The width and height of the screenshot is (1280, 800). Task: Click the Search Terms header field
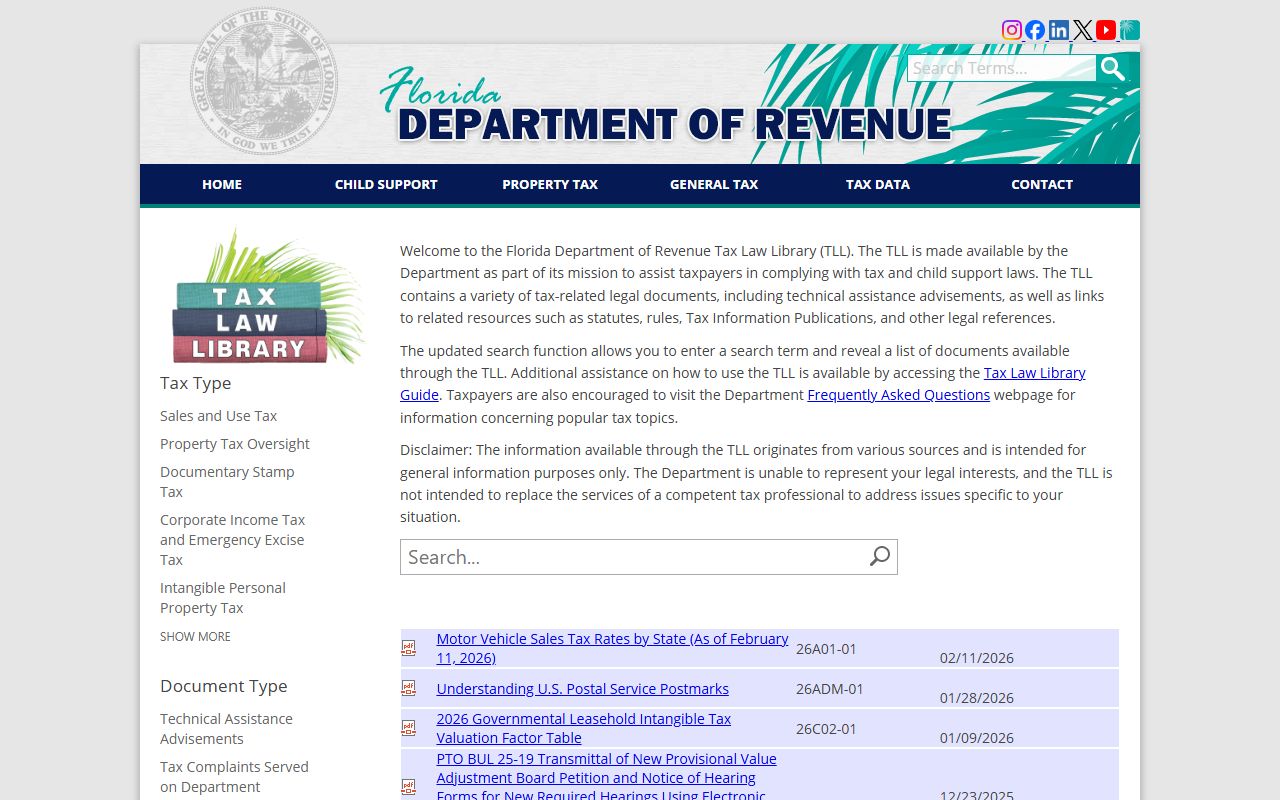pos(1002,68)
